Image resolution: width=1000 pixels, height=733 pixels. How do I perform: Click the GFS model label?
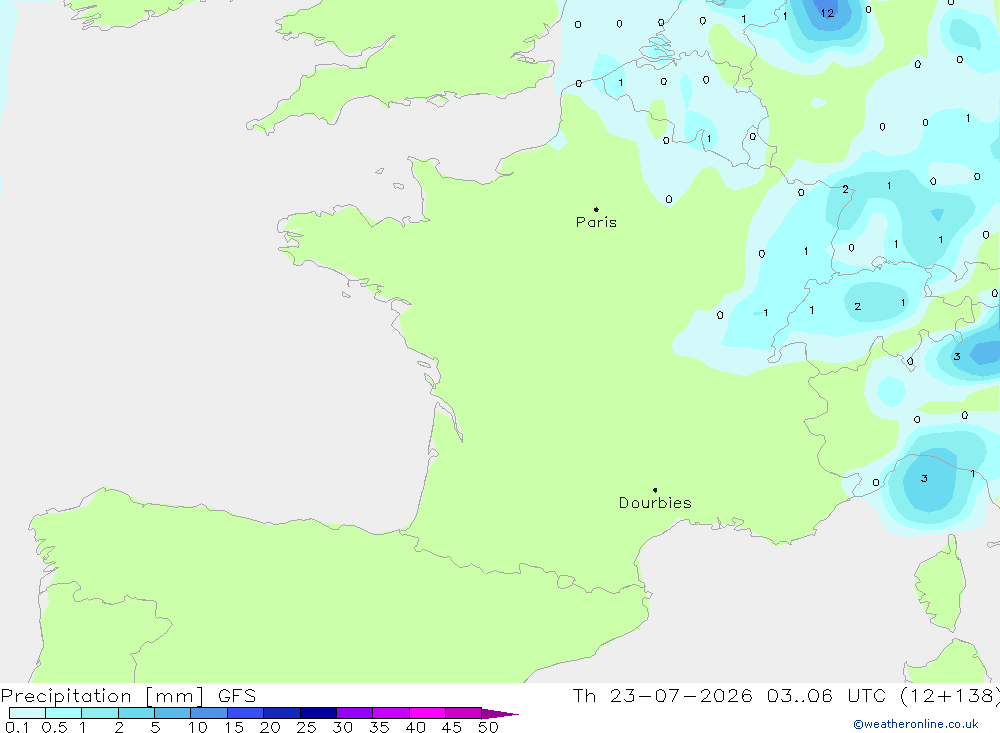coord(237,696)
